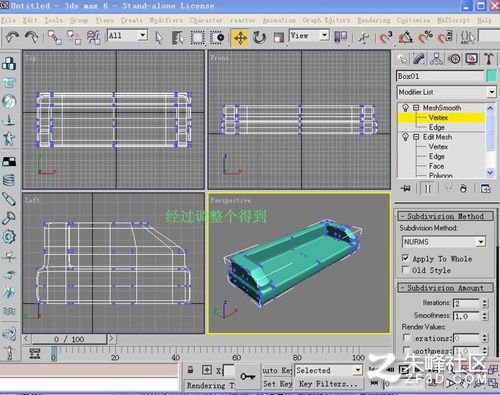Click the Set Key button
Screen dimensions: 500x395
pyautogui.click(x=277, y=384)
